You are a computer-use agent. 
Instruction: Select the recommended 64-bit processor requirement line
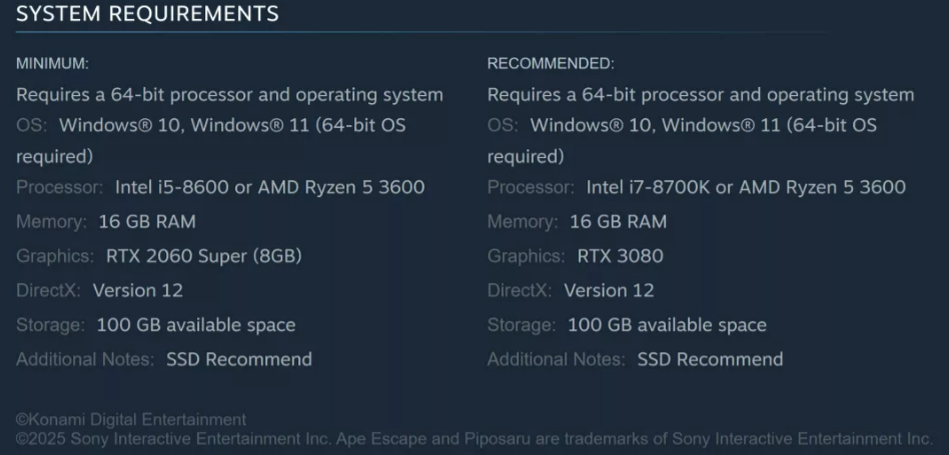point(700,95)
